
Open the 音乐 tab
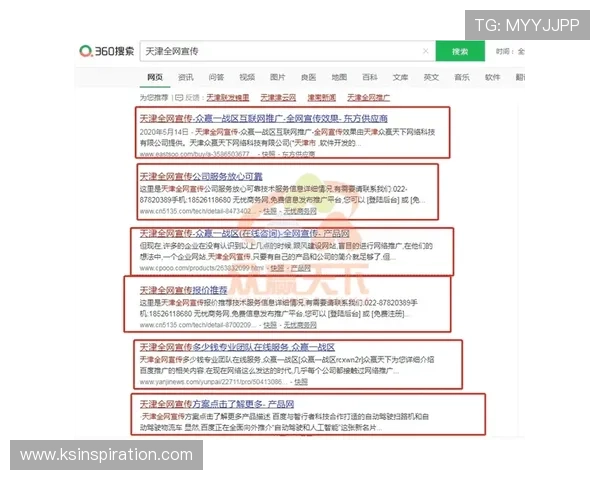pos(462,77)
